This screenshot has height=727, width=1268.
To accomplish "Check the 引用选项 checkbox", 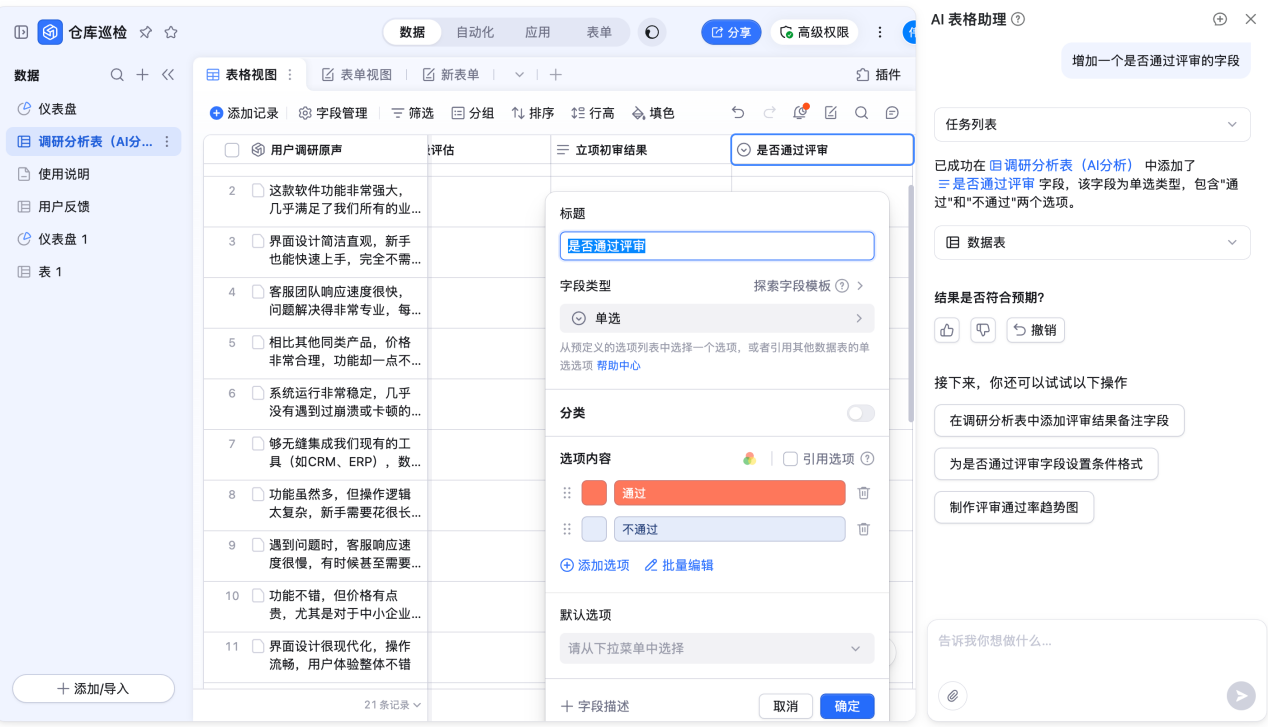I will [790, 459].
